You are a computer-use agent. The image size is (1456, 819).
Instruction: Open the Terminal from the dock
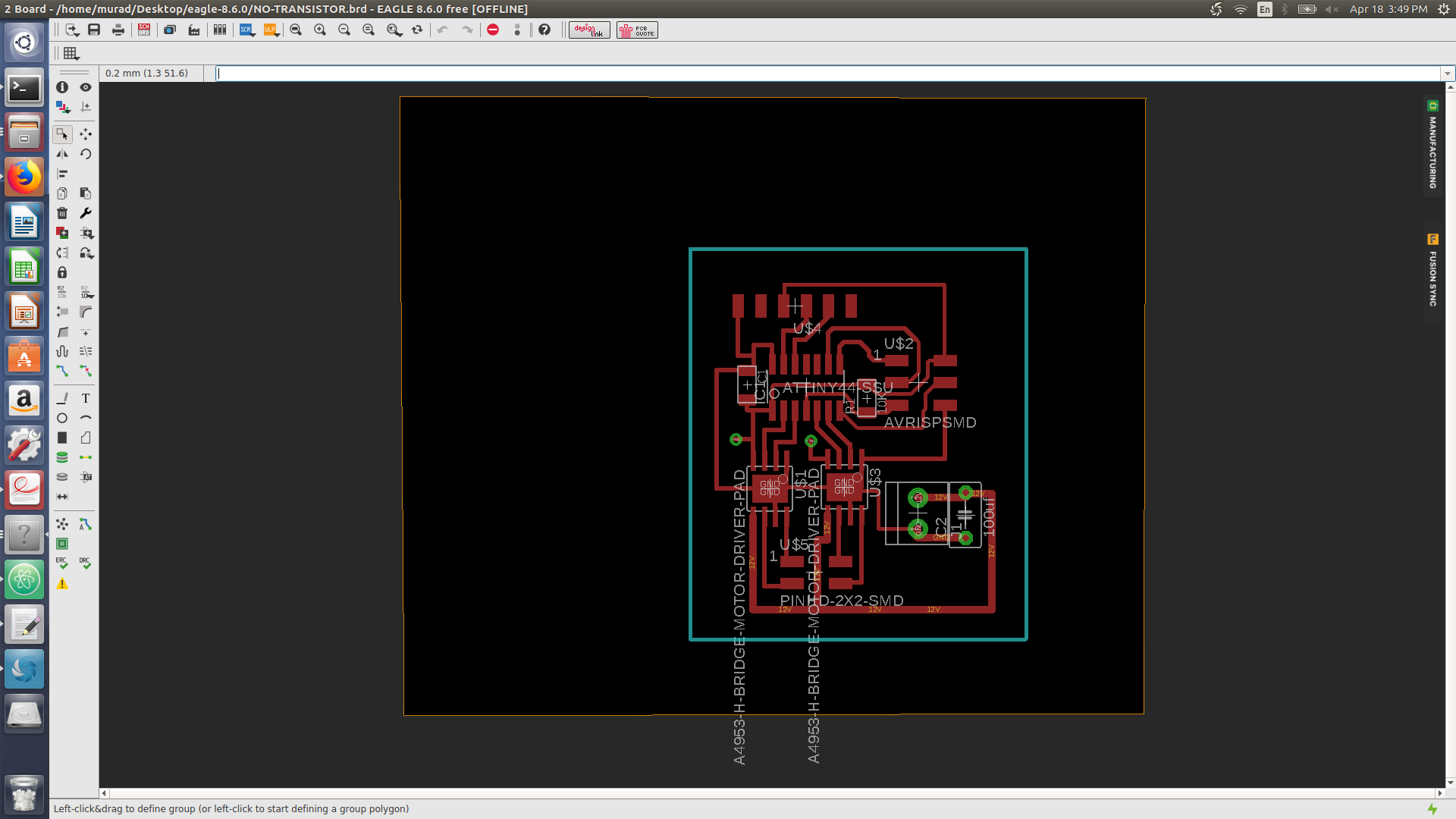point(24,89)
